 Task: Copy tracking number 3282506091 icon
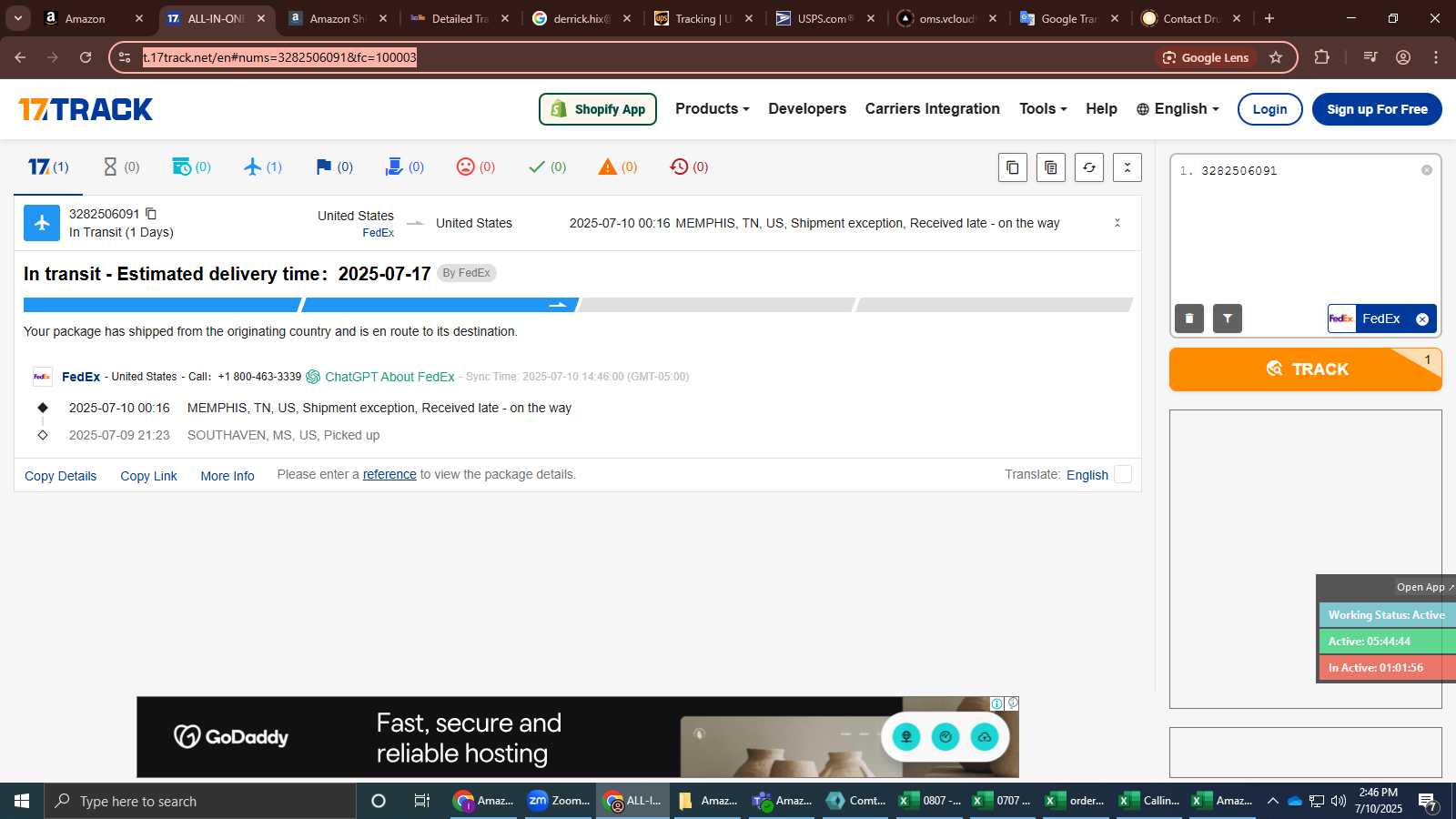click(151, 214)
